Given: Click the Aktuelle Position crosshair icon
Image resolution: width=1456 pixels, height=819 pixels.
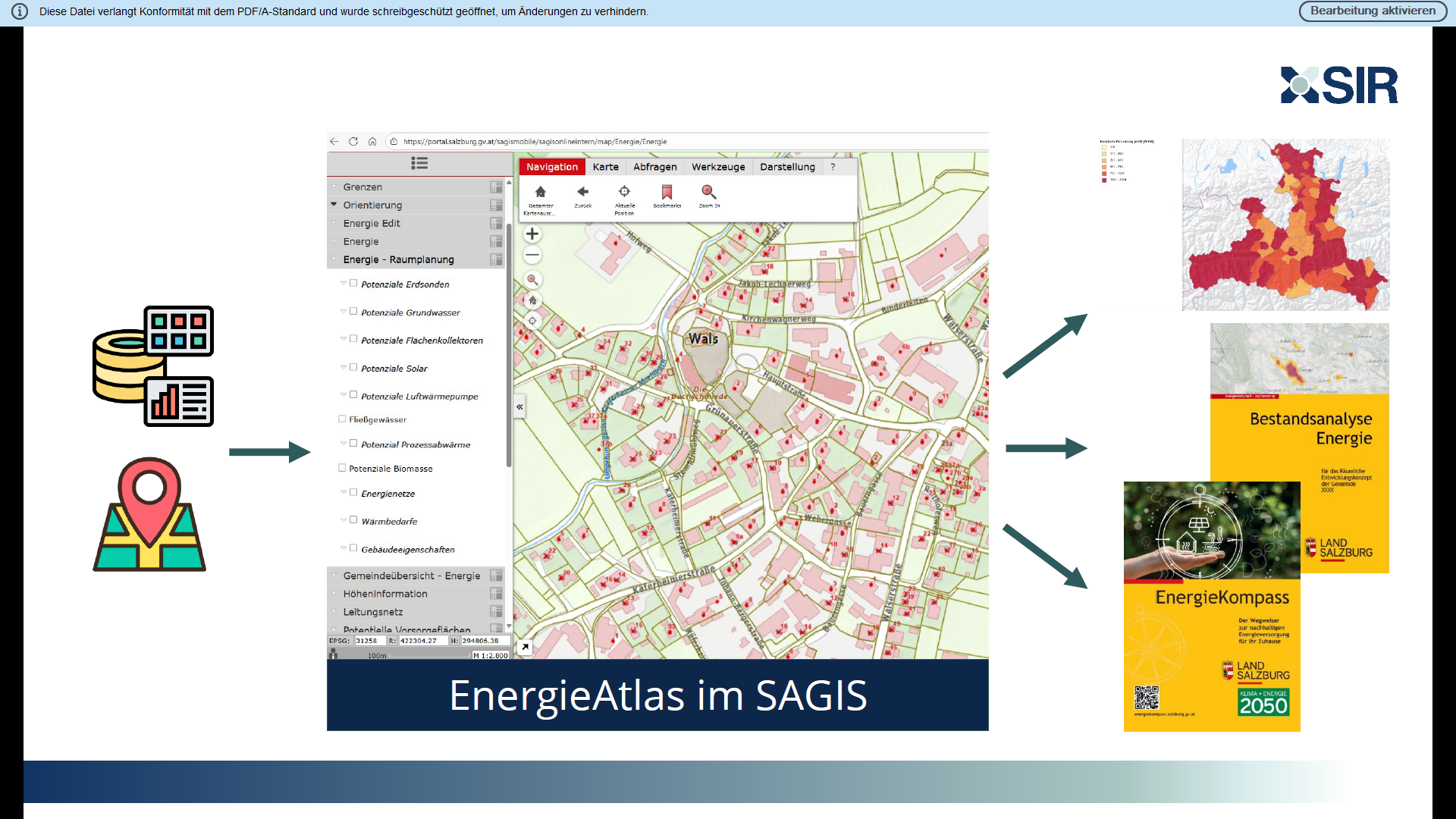Looking at the screenshot, I should point(624,192).
